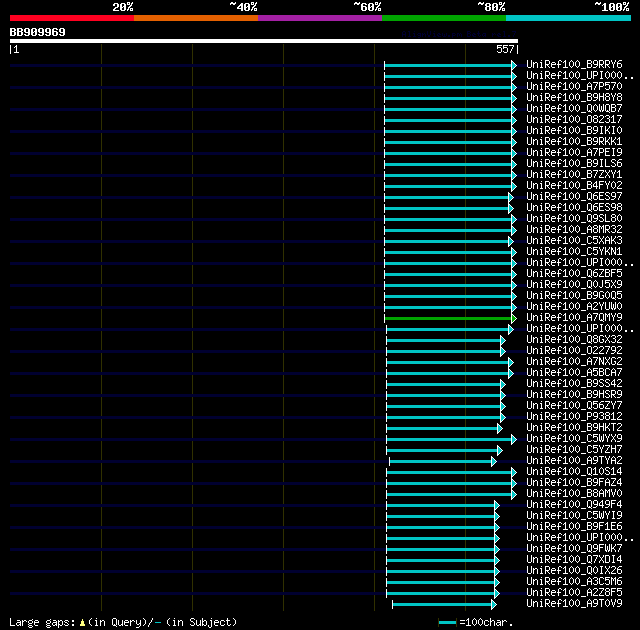
Task: Select hit label UniRef100_A2YUW0
Action: (574, 307)
